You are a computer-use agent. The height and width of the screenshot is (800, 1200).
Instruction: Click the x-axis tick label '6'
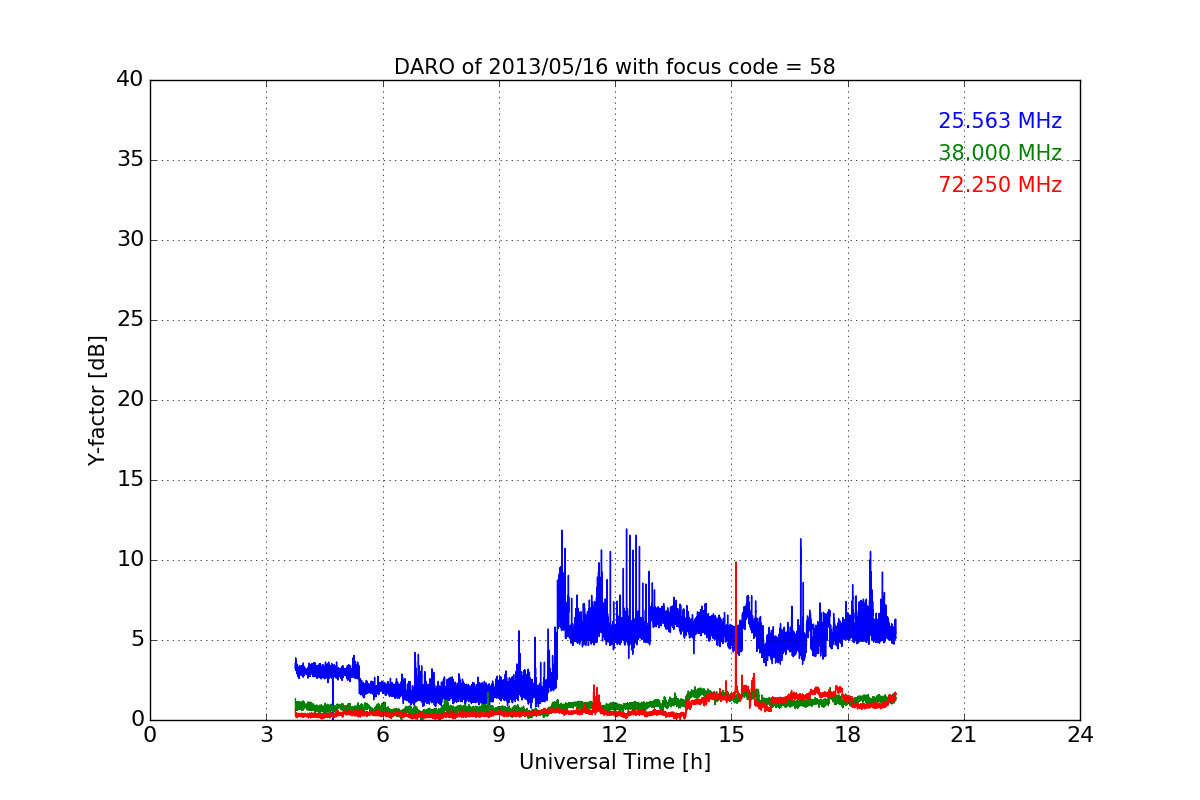(382, 734)
